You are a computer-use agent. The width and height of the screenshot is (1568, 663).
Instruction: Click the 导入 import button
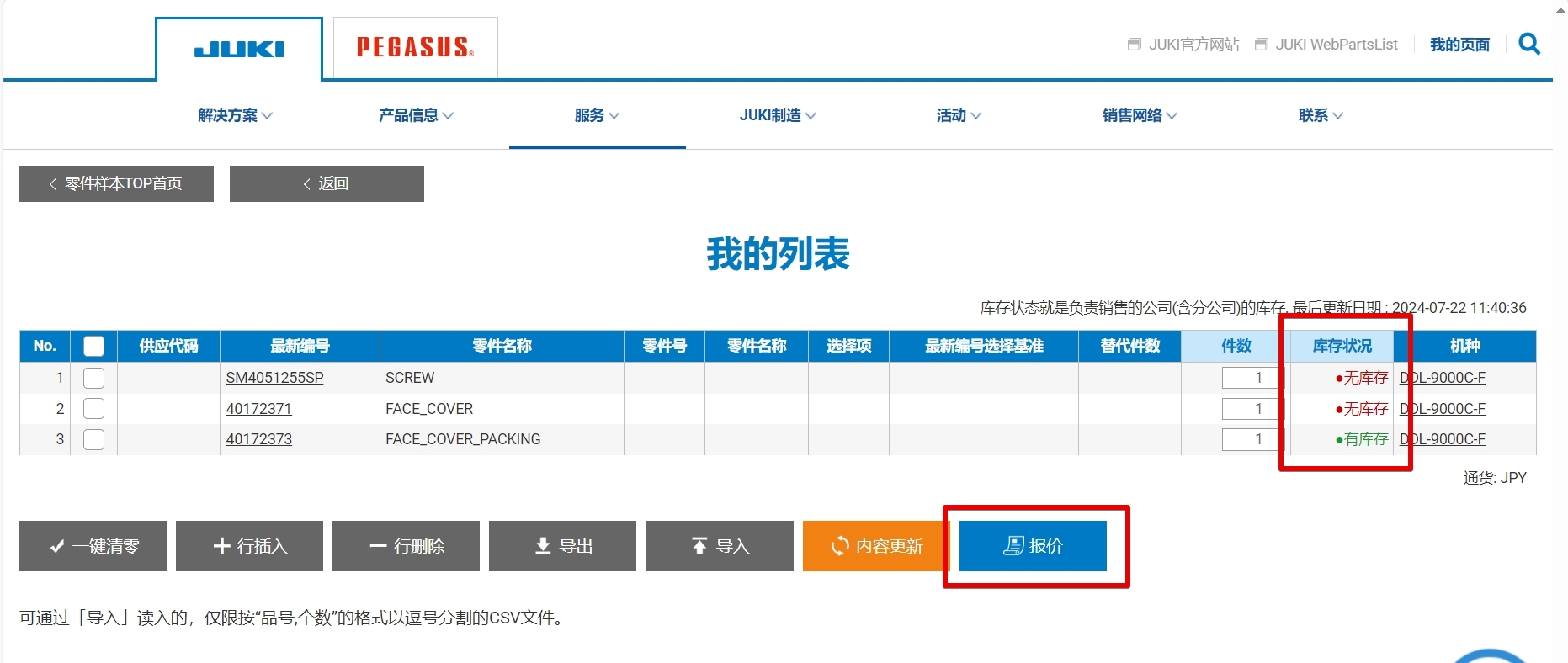[720, 546]
